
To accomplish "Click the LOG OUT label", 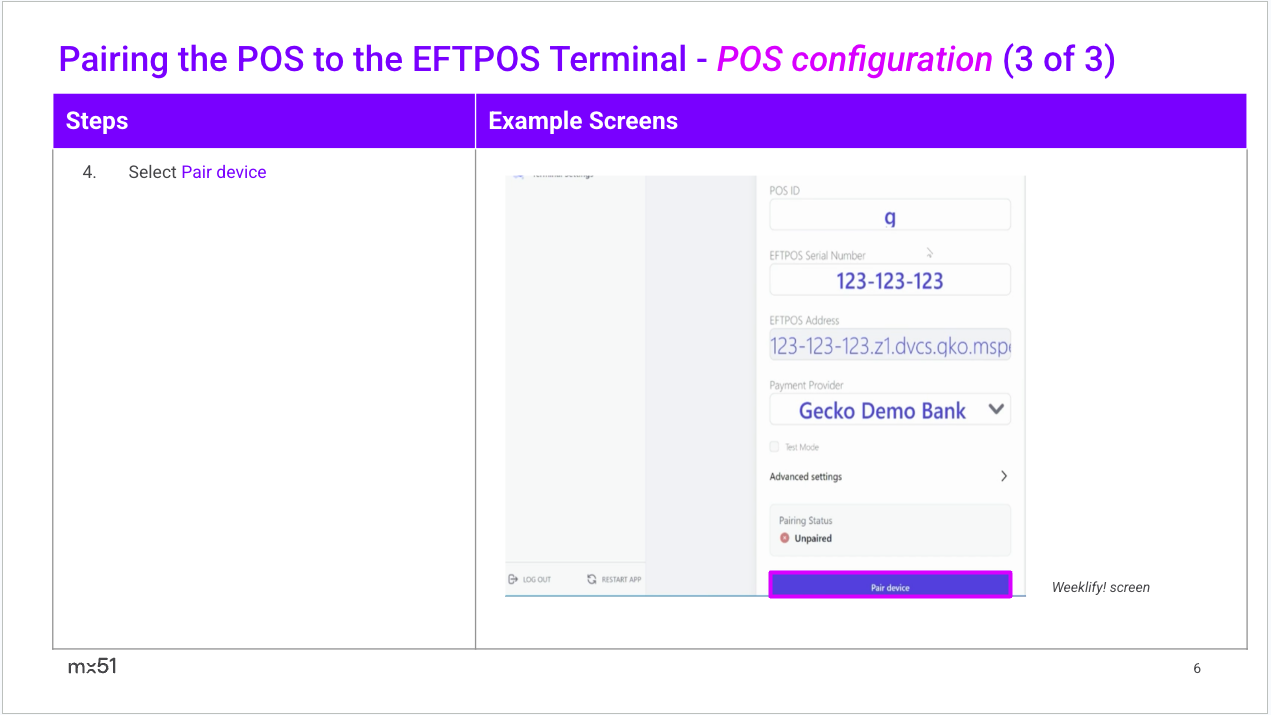I will [537, 580].
